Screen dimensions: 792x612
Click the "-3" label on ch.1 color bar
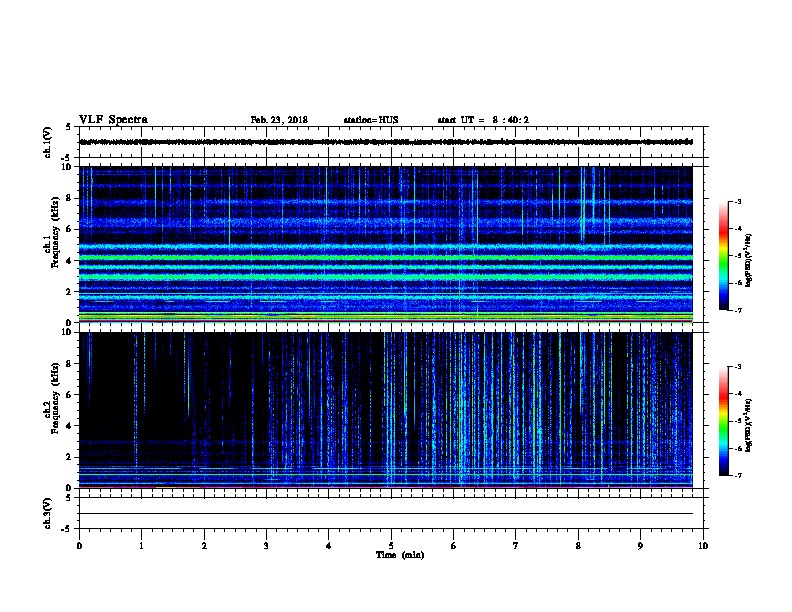(x=737, y=202)
